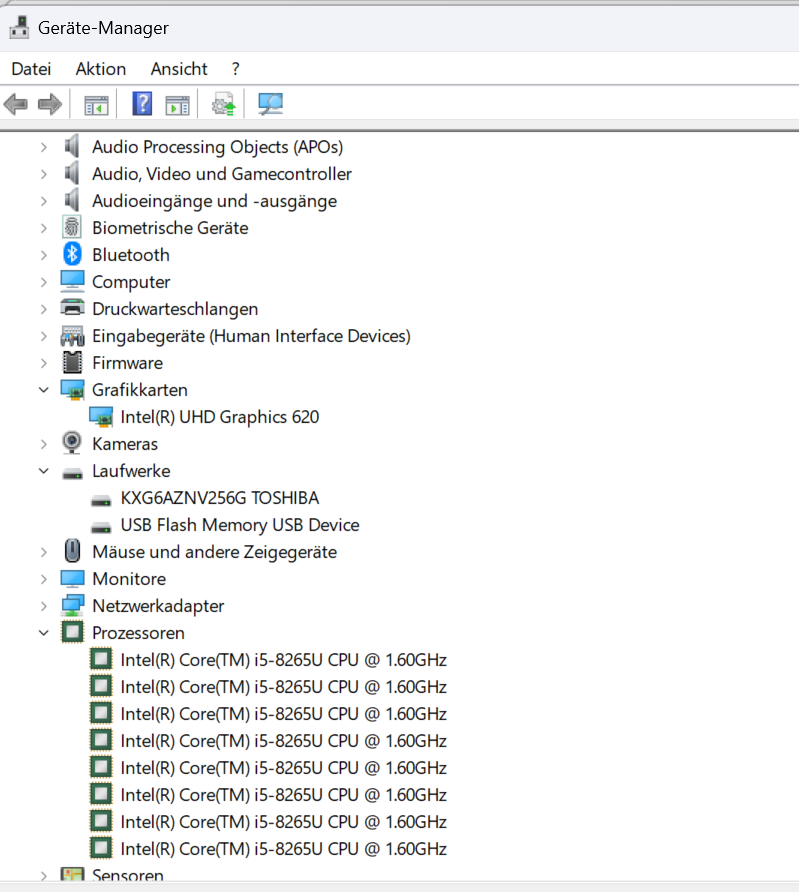The height and width of the screenshot is (892, 799).
Task: Collapse the Prozessoren category
Action: (44, 633)
